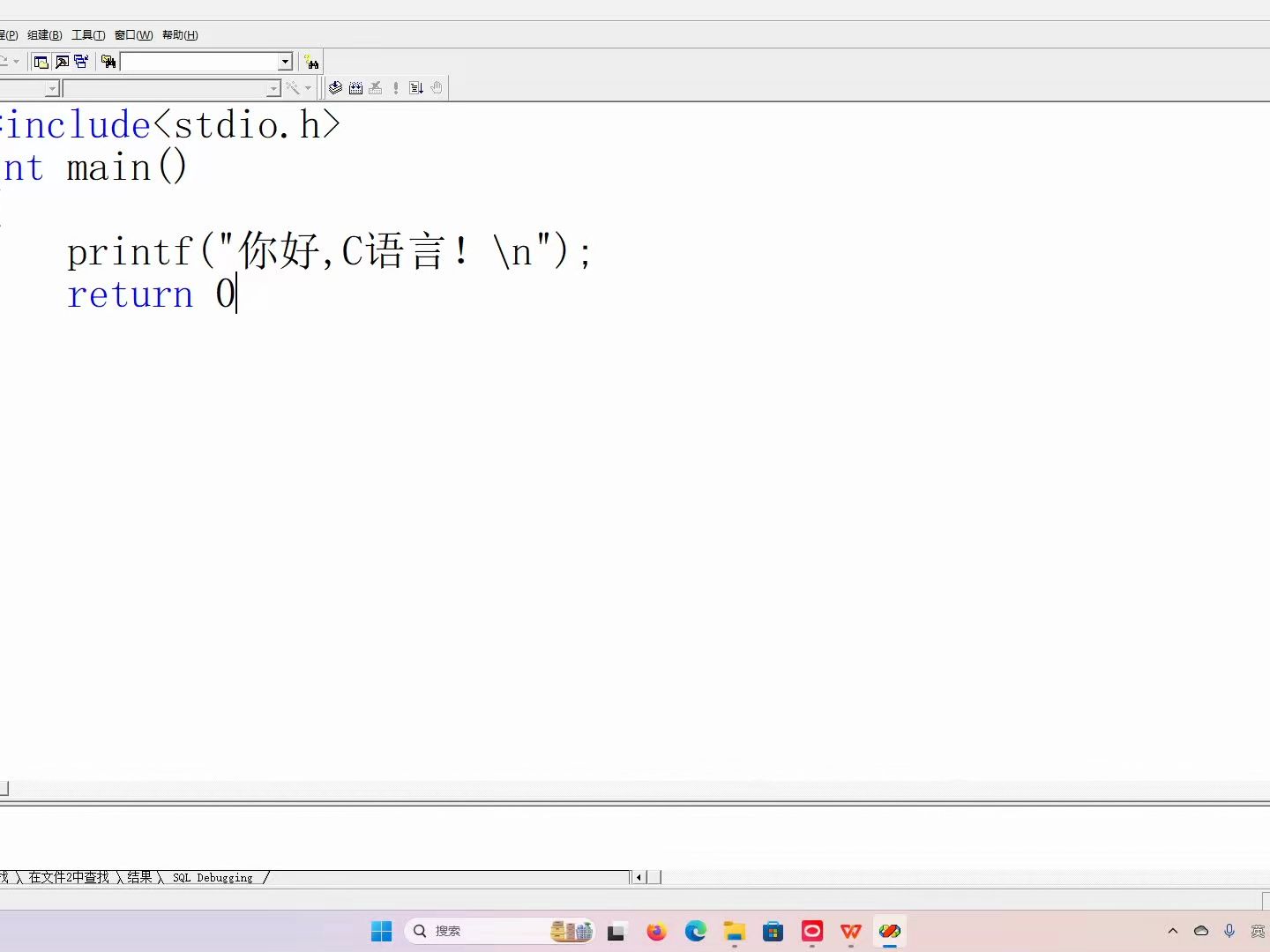
Task: Click the Find in Files icon
Action: point(108,62)
